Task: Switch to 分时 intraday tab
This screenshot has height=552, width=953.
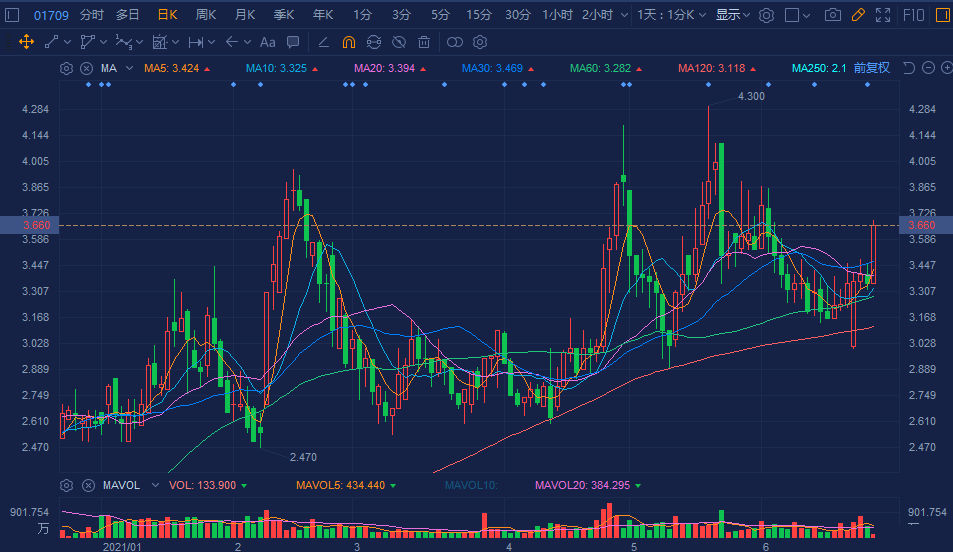Action: [x=91, y=15]
